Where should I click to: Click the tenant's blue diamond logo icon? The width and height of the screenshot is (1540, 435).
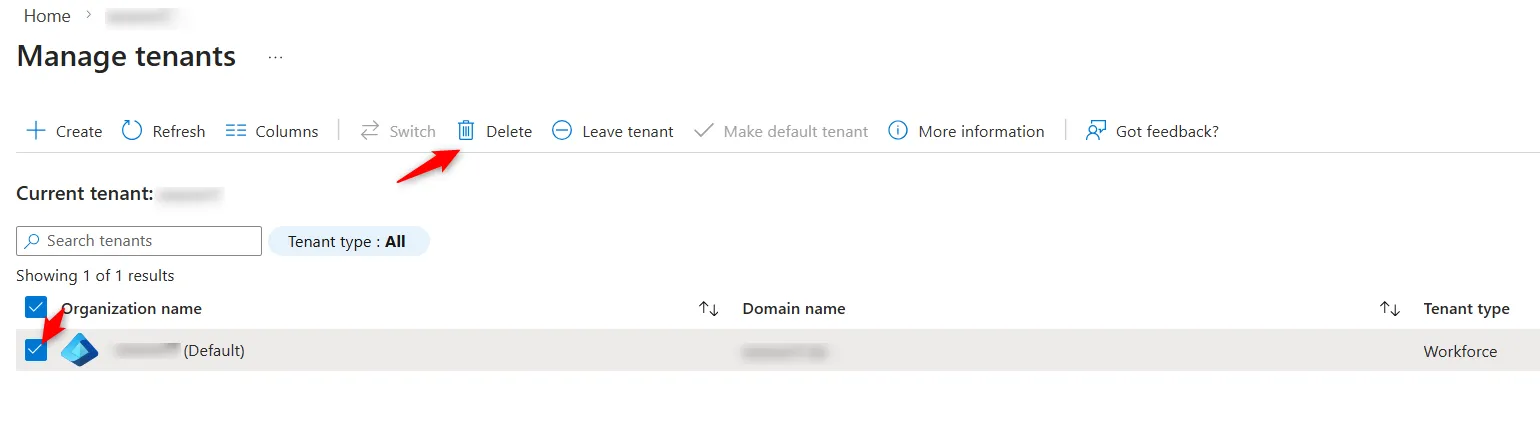click(x=80, y=350)
